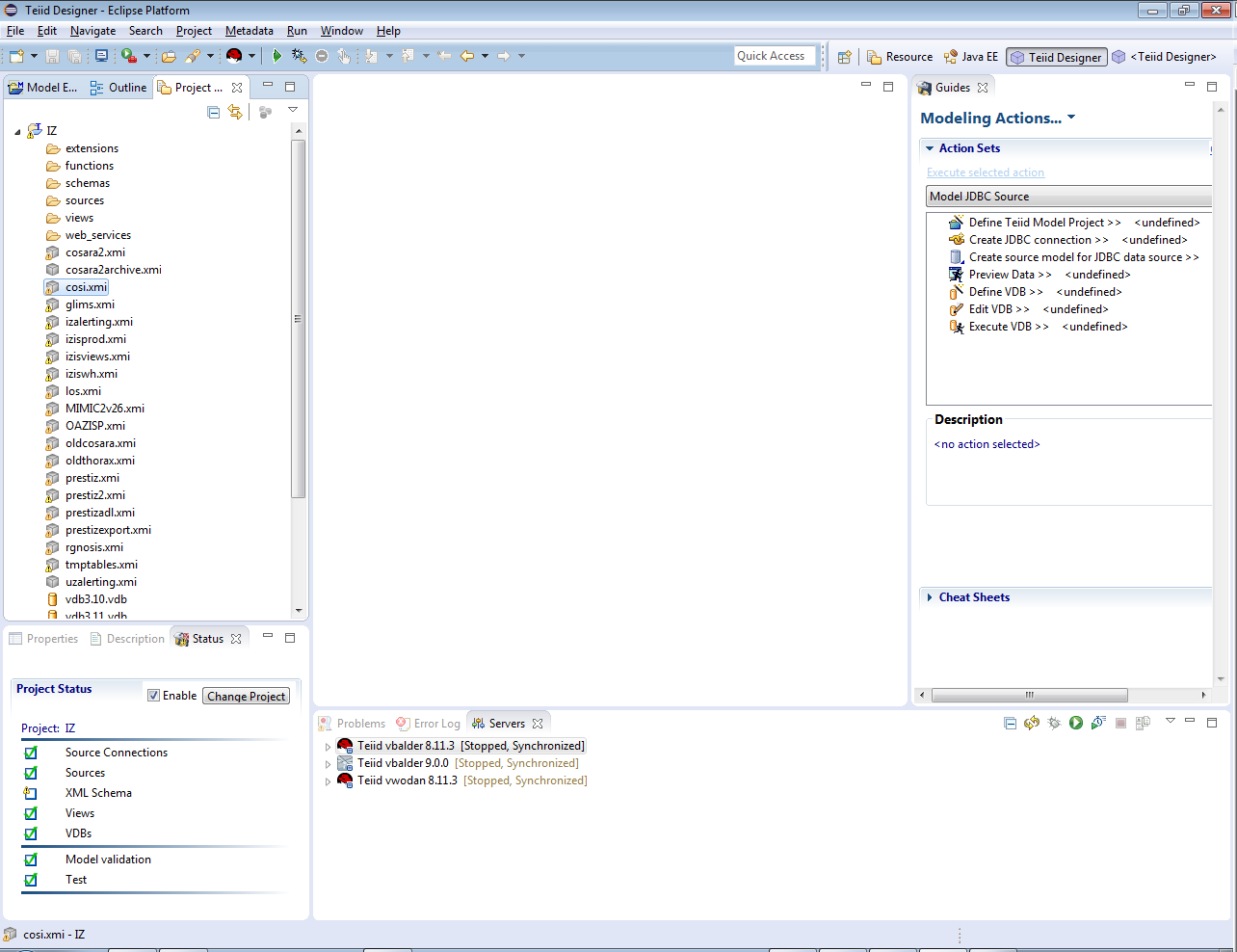Expand the Cheat Sheets section
This screenshot has width=1237, height=952.
(x=930, y=597)
